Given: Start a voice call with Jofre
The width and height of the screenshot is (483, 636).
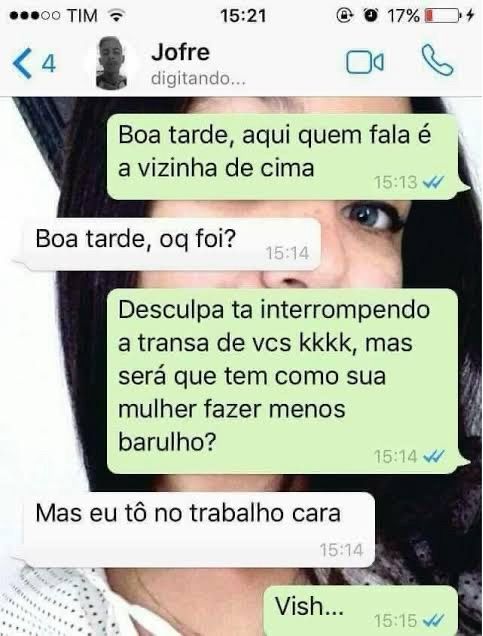Looking at the screenshot, I should click(437, 60).
